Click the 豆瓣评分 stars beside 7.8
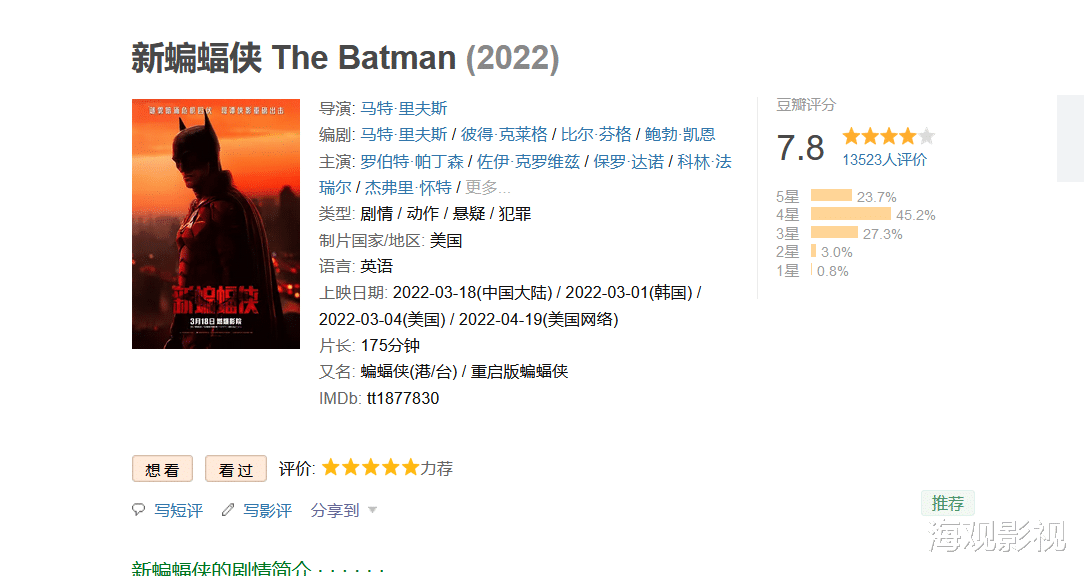 [x=888, y=137]
